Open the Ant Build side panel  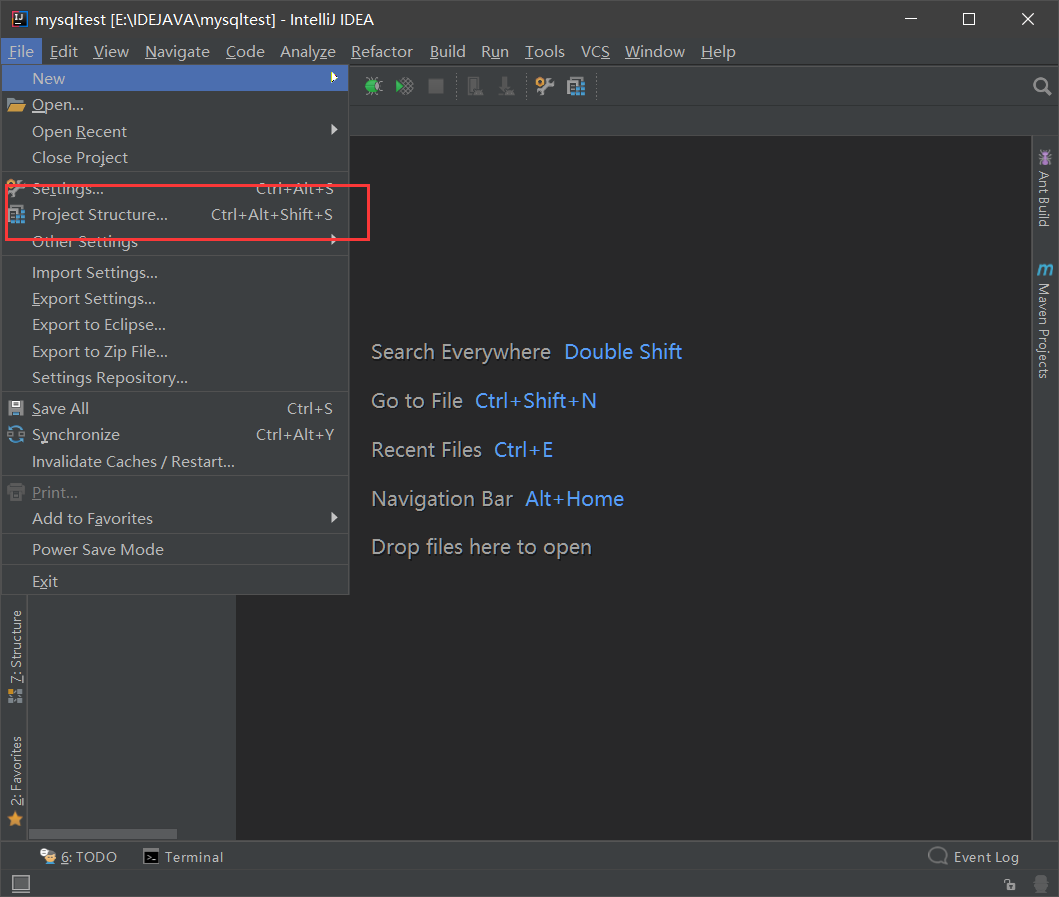[x=1044, y=188]
